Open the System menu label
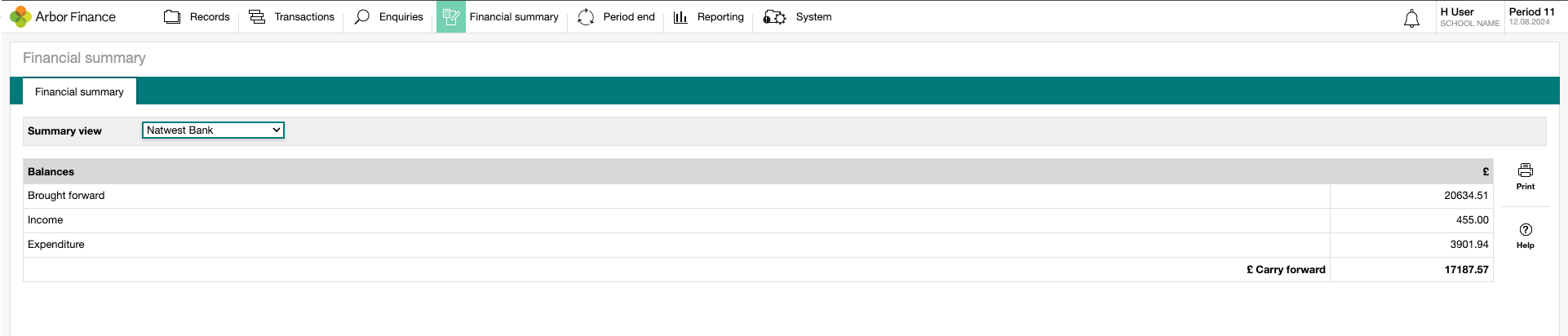Screen dimensions: 1568x336 [x=814, y=17]
